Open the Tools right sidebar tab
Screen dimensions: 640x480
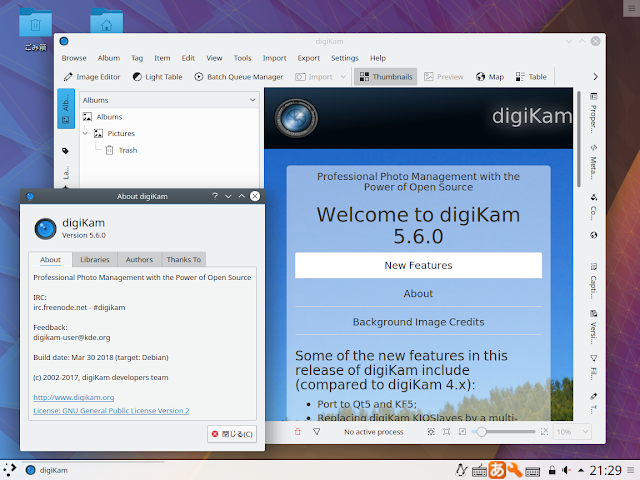click(593, 402)
